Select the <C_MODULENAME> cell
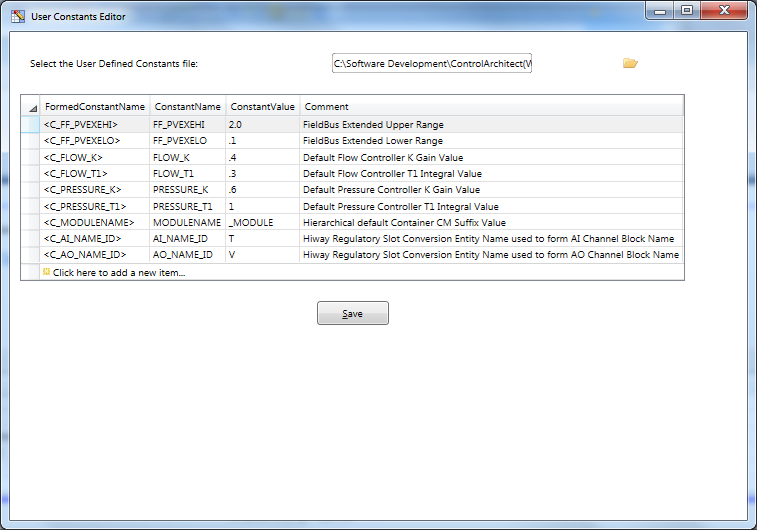Screen dimensions: 757x530 [95, 223]
